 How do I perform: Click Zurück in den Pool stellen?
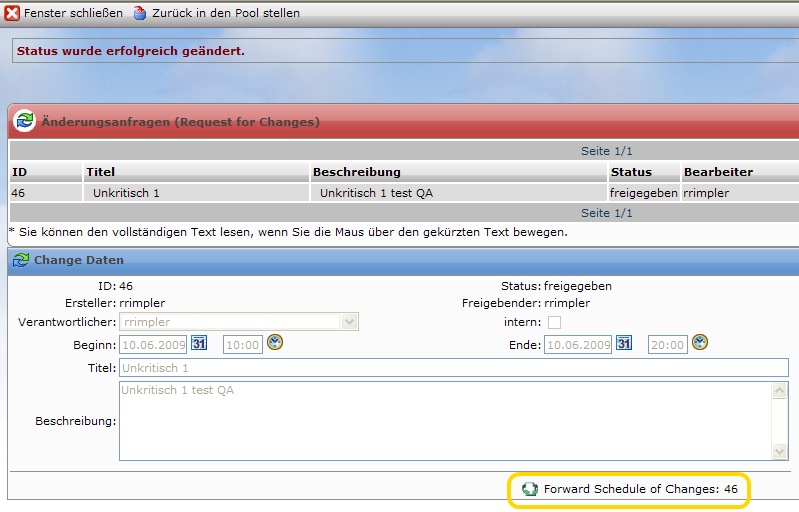click(225, 13)
